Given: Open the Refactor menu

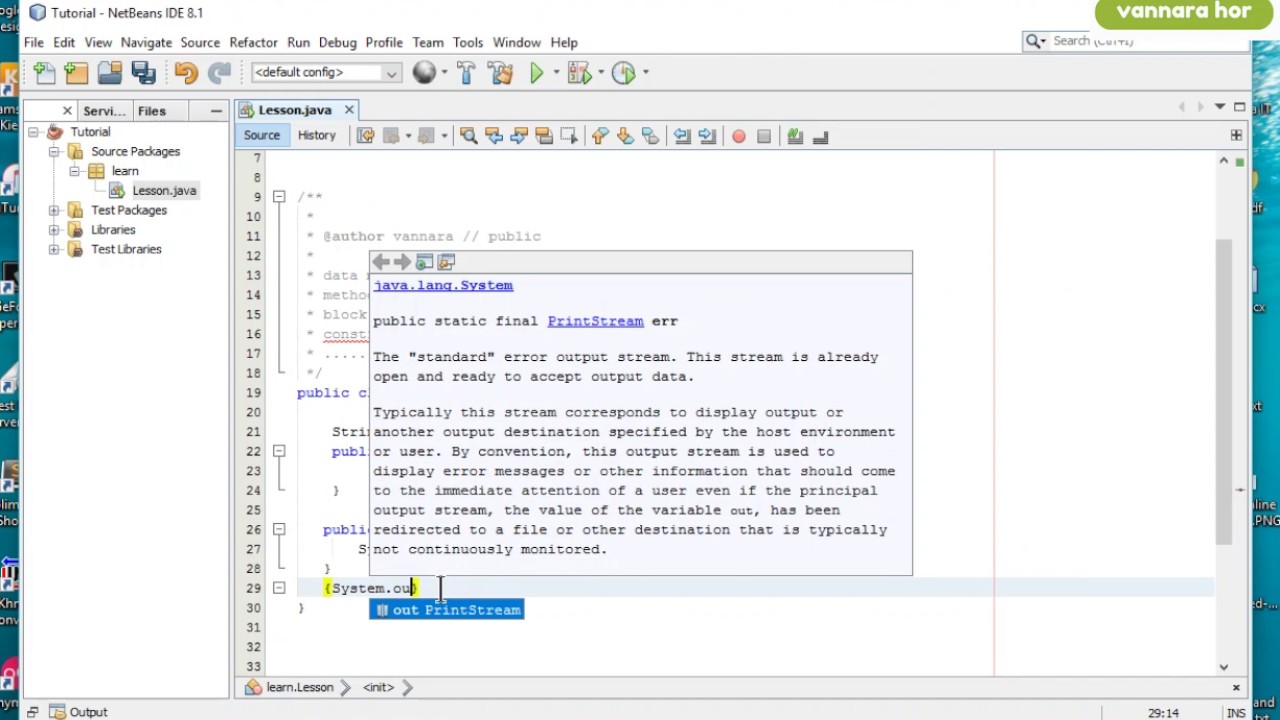Looking at the screenshot, I should [253, 42].
